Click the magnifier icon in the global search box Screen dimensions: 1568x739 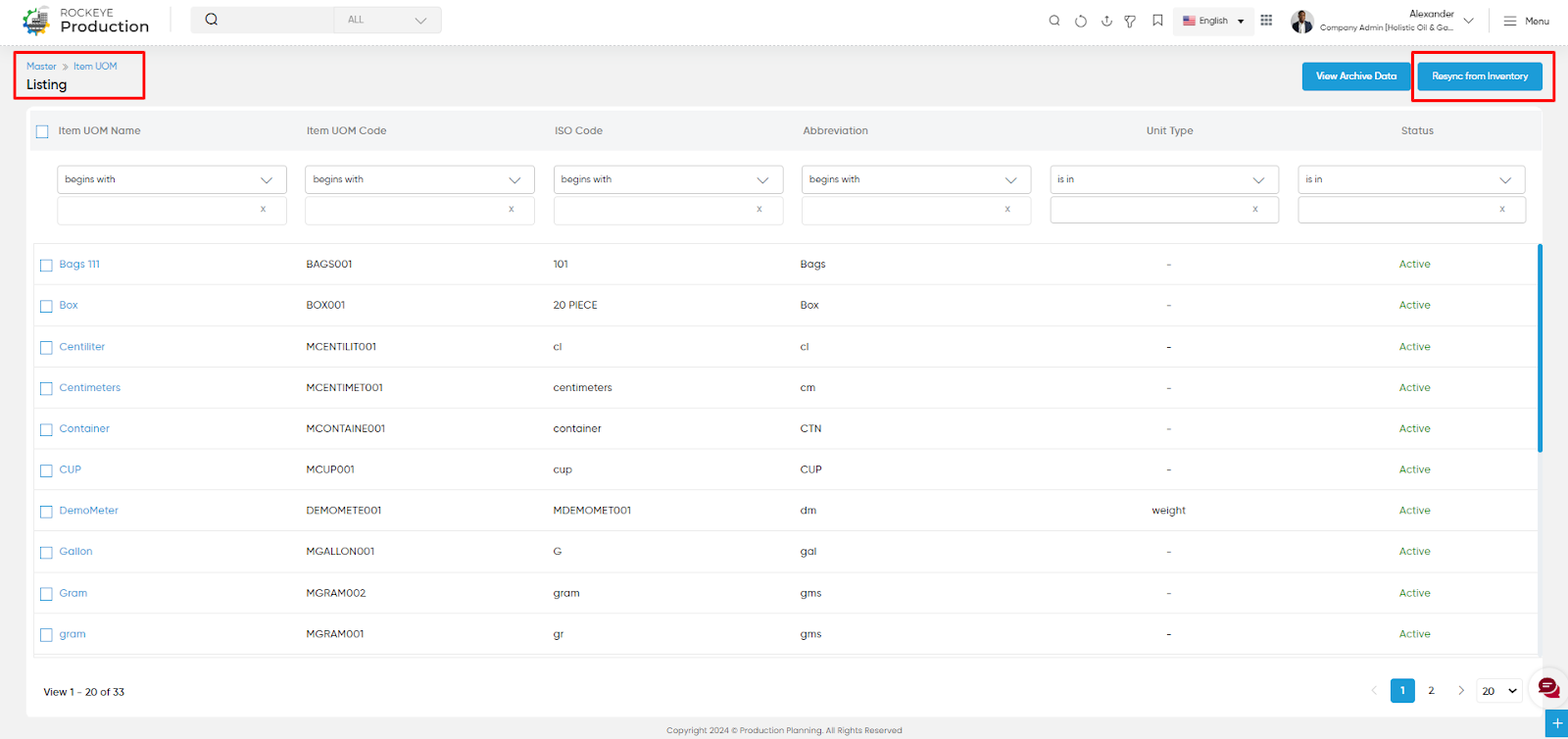tap(212, 20)
